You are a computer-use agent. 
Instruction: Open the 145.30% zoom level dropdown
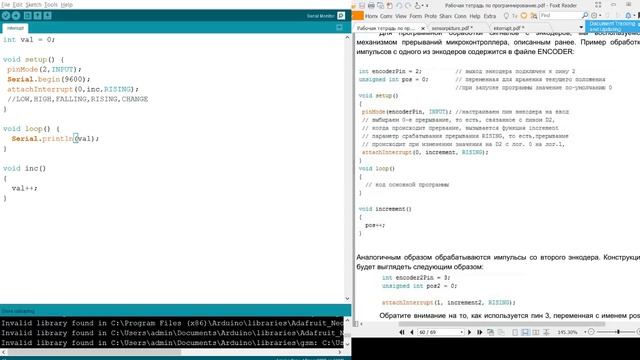pyautogui.click(x=585, y=332)
